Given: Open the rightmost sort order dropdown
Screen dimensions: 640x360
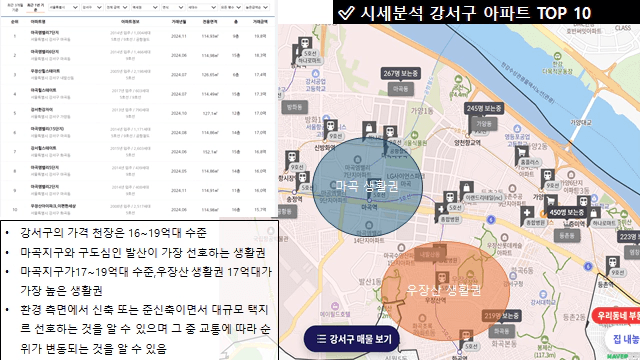Looking at the screenshot, I should click(x=257, y=7).
